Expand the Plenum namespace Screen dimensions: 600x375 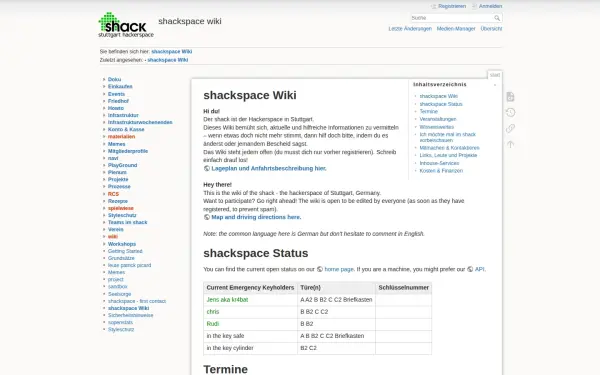pyautogui.click(x=117, y=172)
